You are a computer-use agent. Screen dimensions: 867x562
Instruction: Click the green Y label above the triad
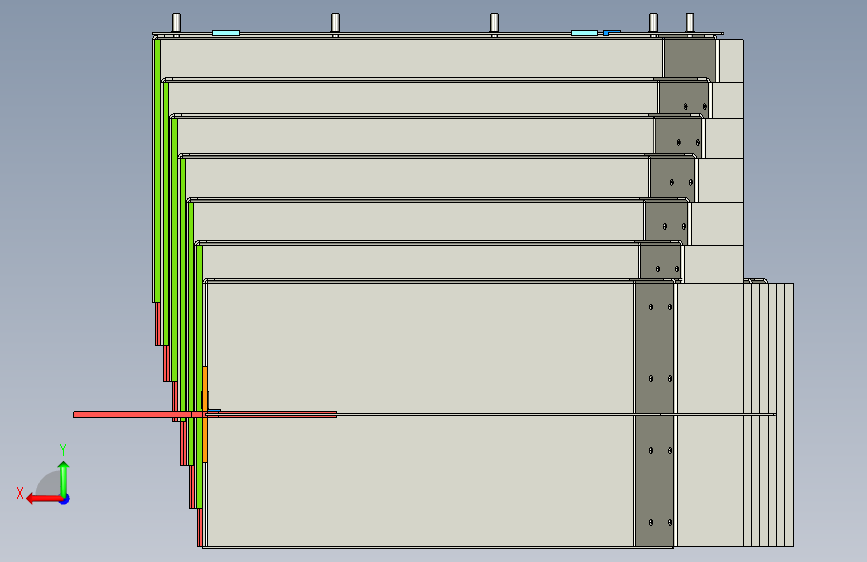(63, 449)
